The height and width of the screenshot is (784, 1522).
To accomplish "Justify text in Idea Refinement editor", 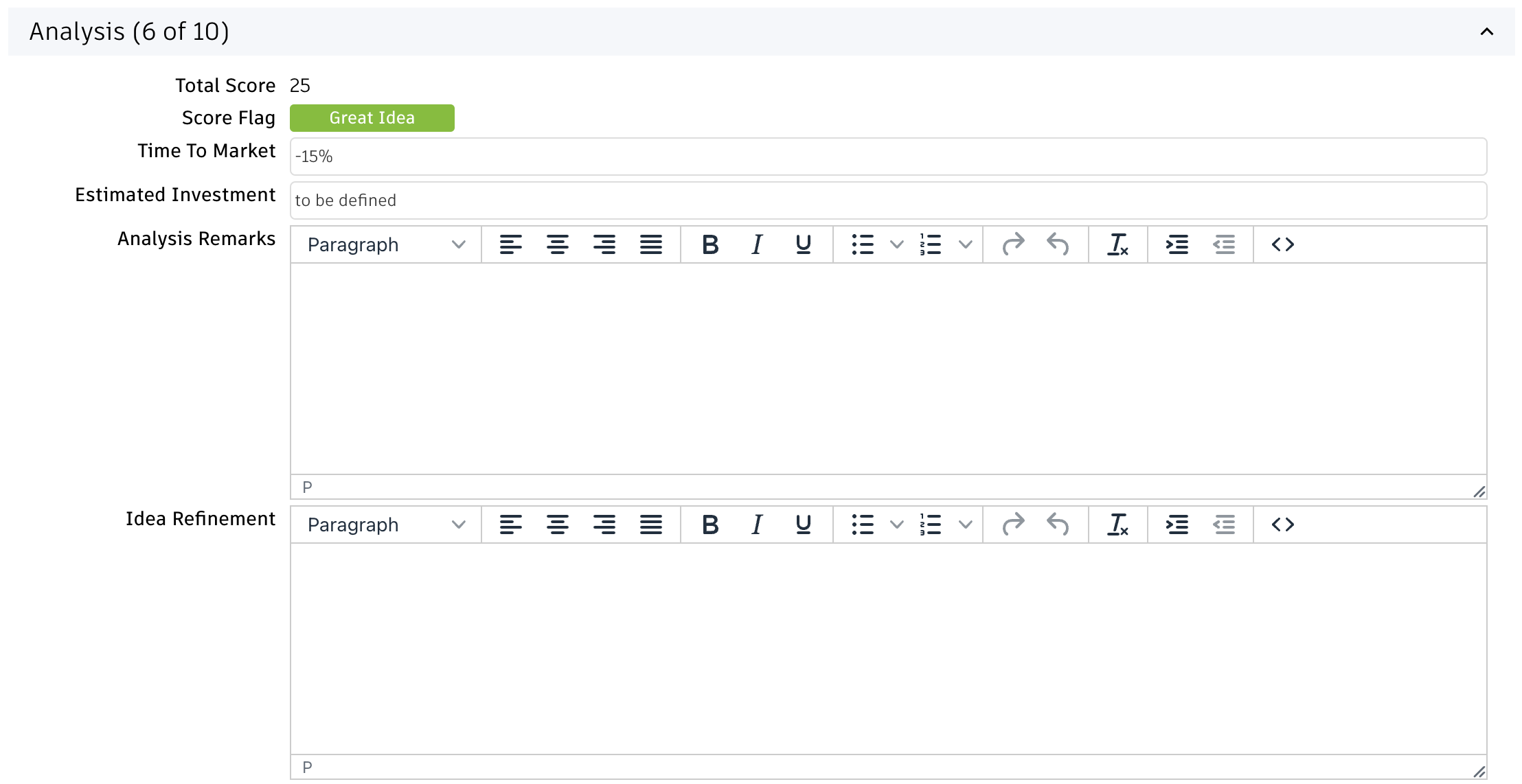I will [650, 524].
